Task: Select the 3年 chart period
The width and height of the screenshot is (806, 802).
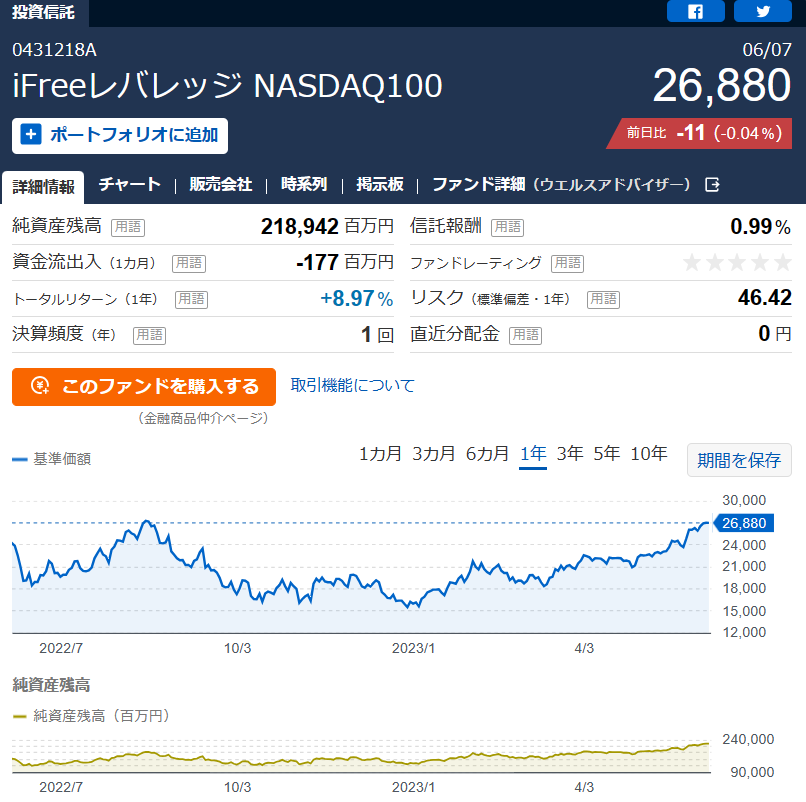Action: click(570, 454)
